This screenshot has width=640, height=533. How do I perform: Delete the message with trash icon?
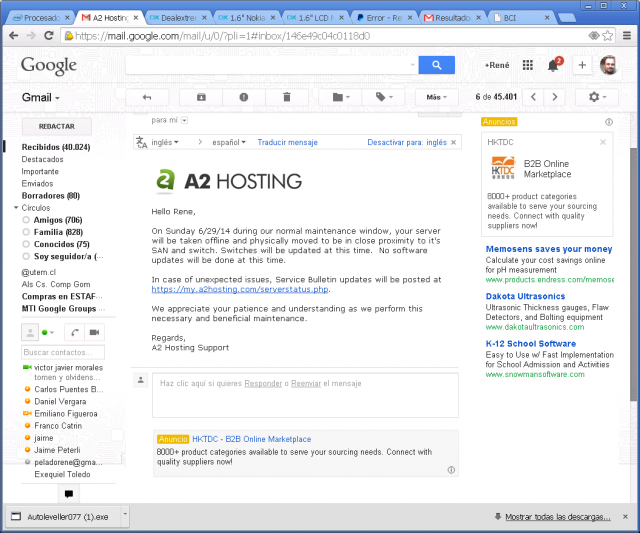(287, 97)
